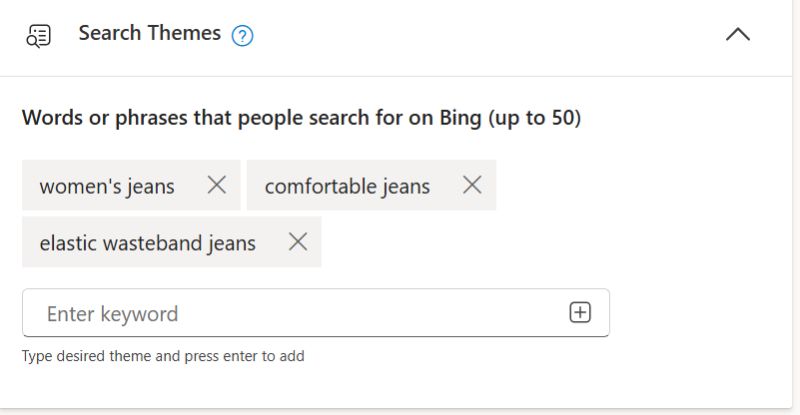Image resolution: width=800 pixels, height=415 pixels.
Task: Open the Search Themes help tooltip icon
Action: click(x=242, y=36)
